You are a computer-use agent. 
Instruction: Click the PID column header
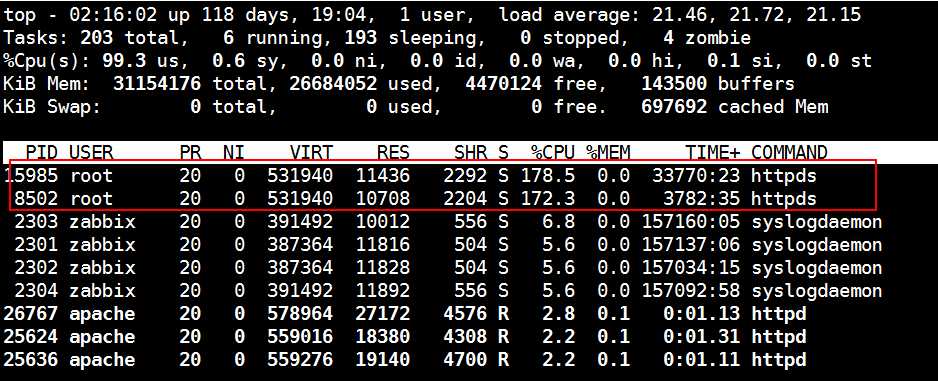[42, 153]
